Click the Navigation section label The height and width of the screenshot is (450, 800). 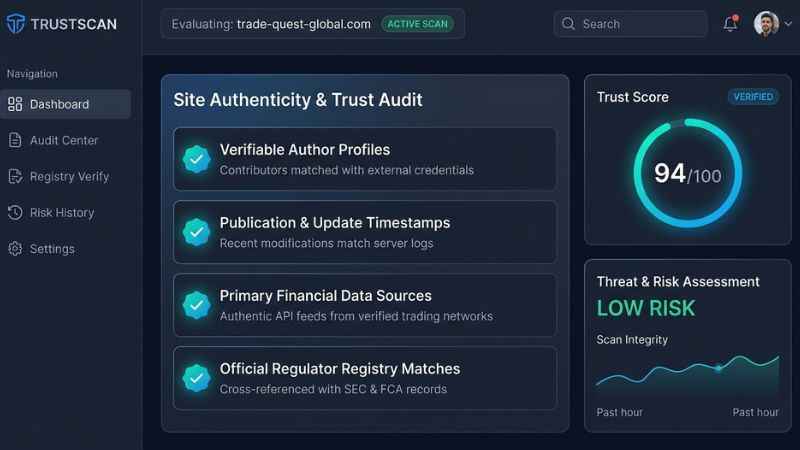(32, 74)
